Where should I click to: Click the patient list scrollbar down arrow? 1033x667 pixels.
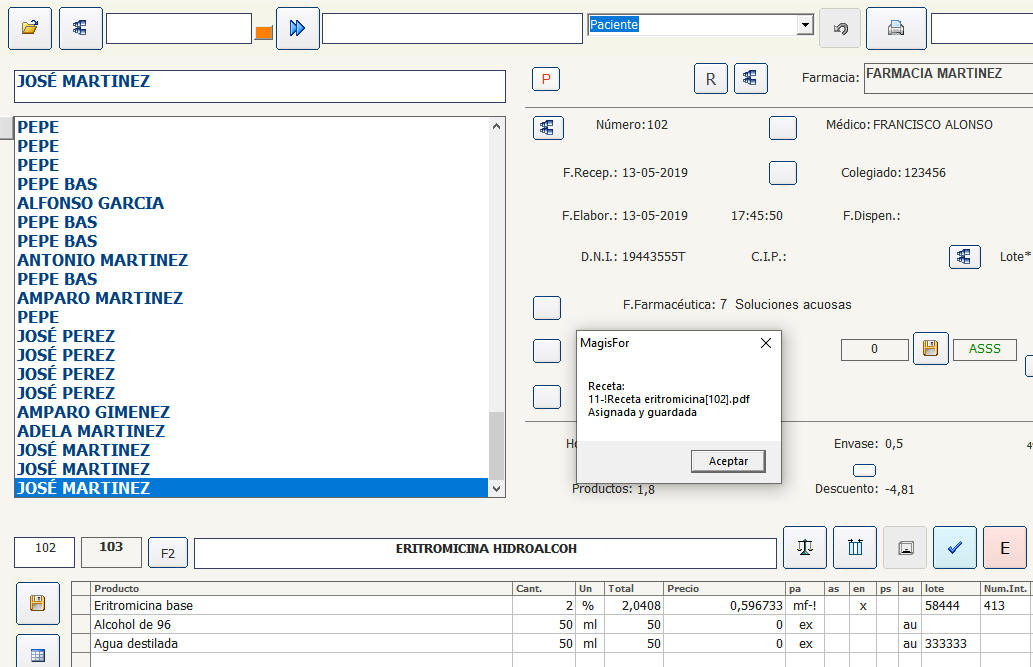point(497,488)
